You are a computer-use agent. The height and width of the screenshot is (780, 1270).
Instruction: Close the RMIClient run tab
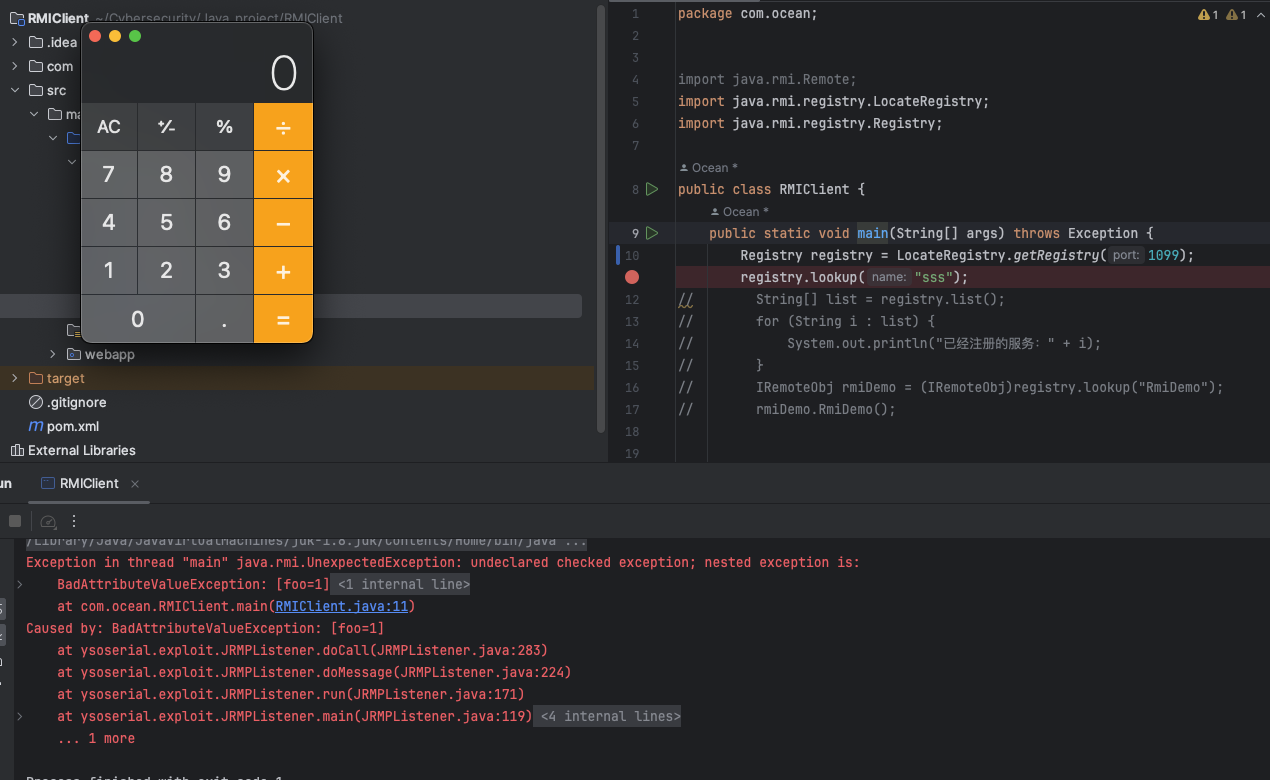(134, 483)
